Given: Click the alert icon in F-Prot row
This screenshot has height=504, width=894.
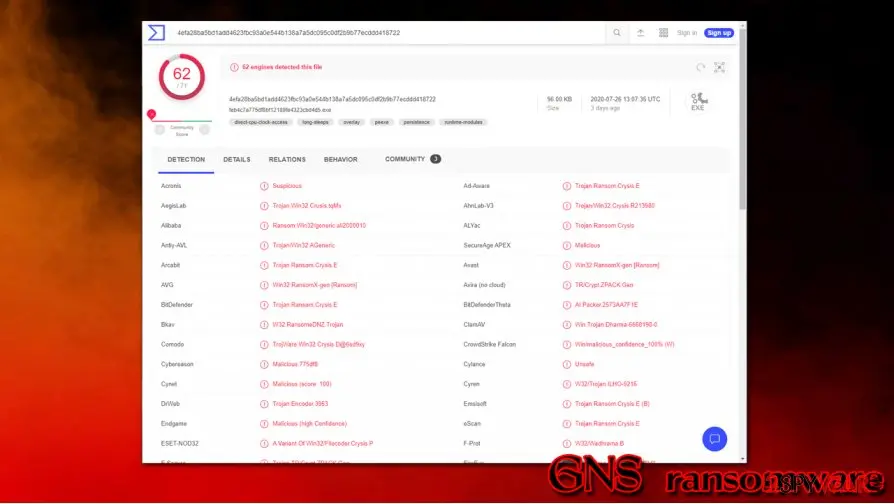Looking at the screenshot, I should coord(567,444).
